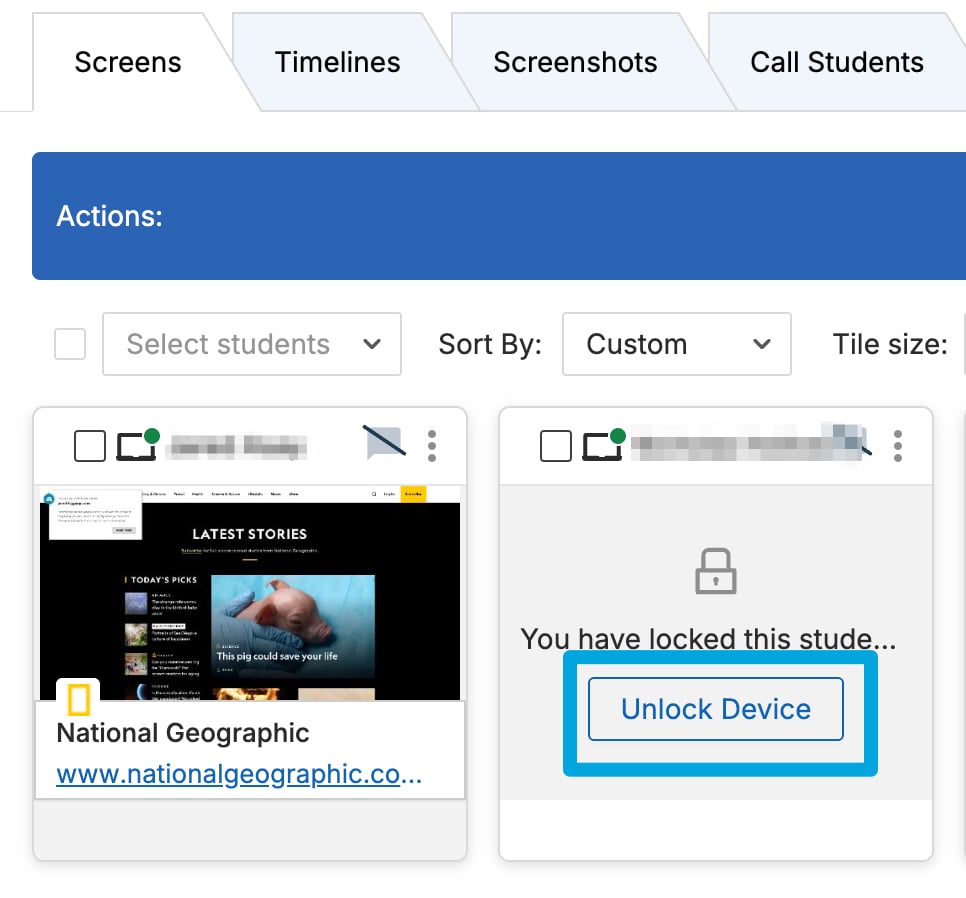Click the Unlock Device button
This screenshot has width=966, height=898.
pos(716,709)
